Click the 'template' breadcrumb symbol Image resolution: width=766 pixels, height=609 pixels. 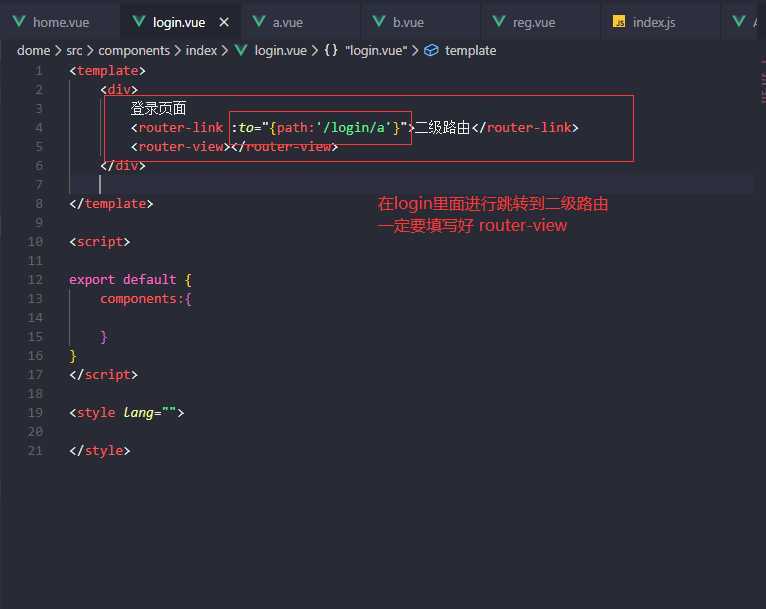click(470, 50)
